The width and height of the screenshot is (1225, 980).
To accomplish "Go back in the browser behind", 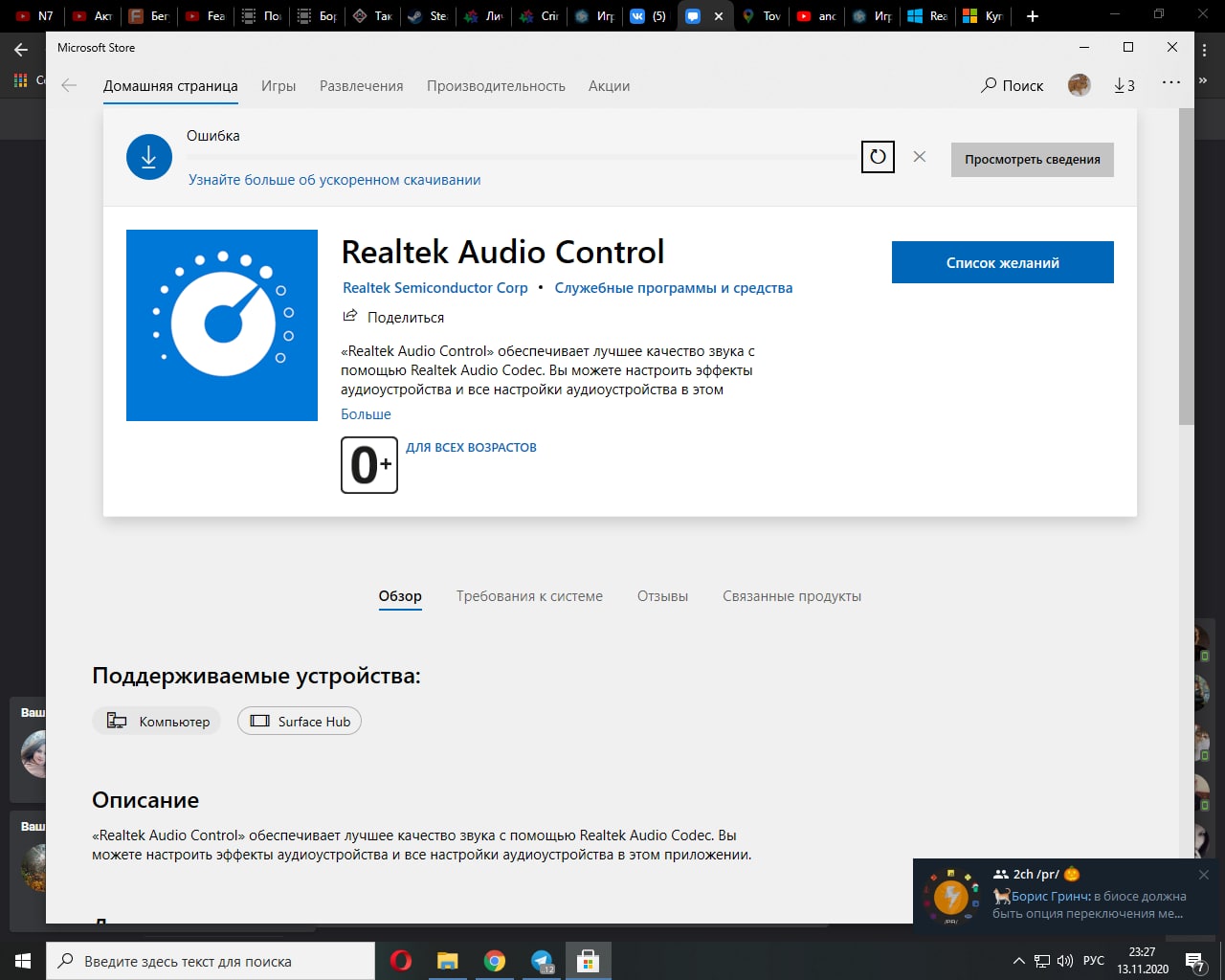I will pos(21,49).
